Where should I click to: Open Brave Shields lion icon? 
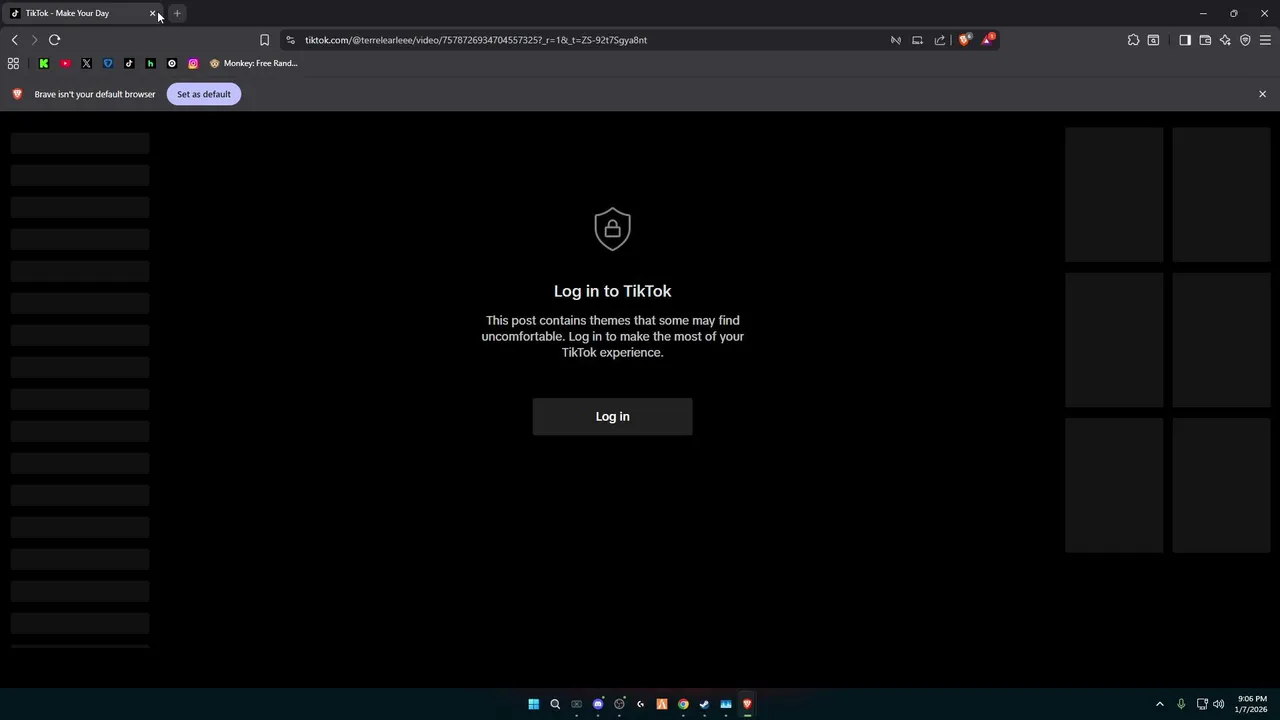pyautogui.click(x=964, y=40)
